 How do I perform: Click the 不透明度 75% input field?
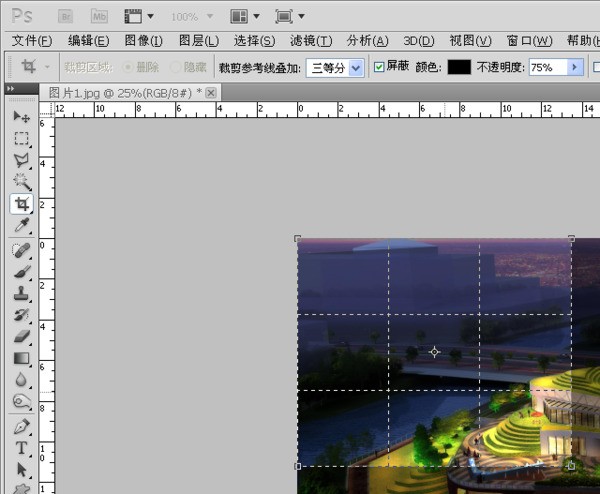tap(546, 67)
